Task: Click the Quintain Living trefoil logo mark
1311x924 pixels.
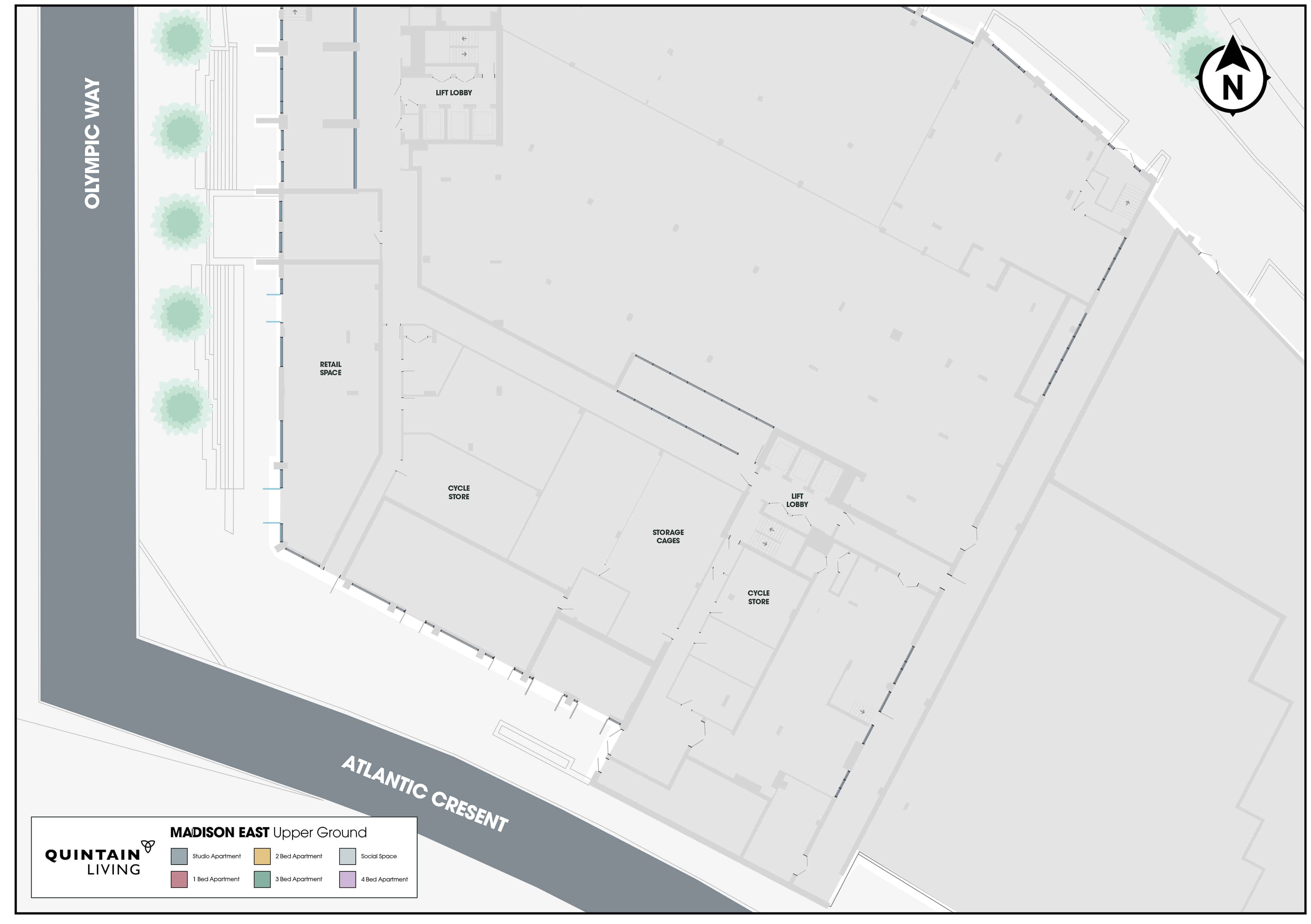Action: pos(148,846)
